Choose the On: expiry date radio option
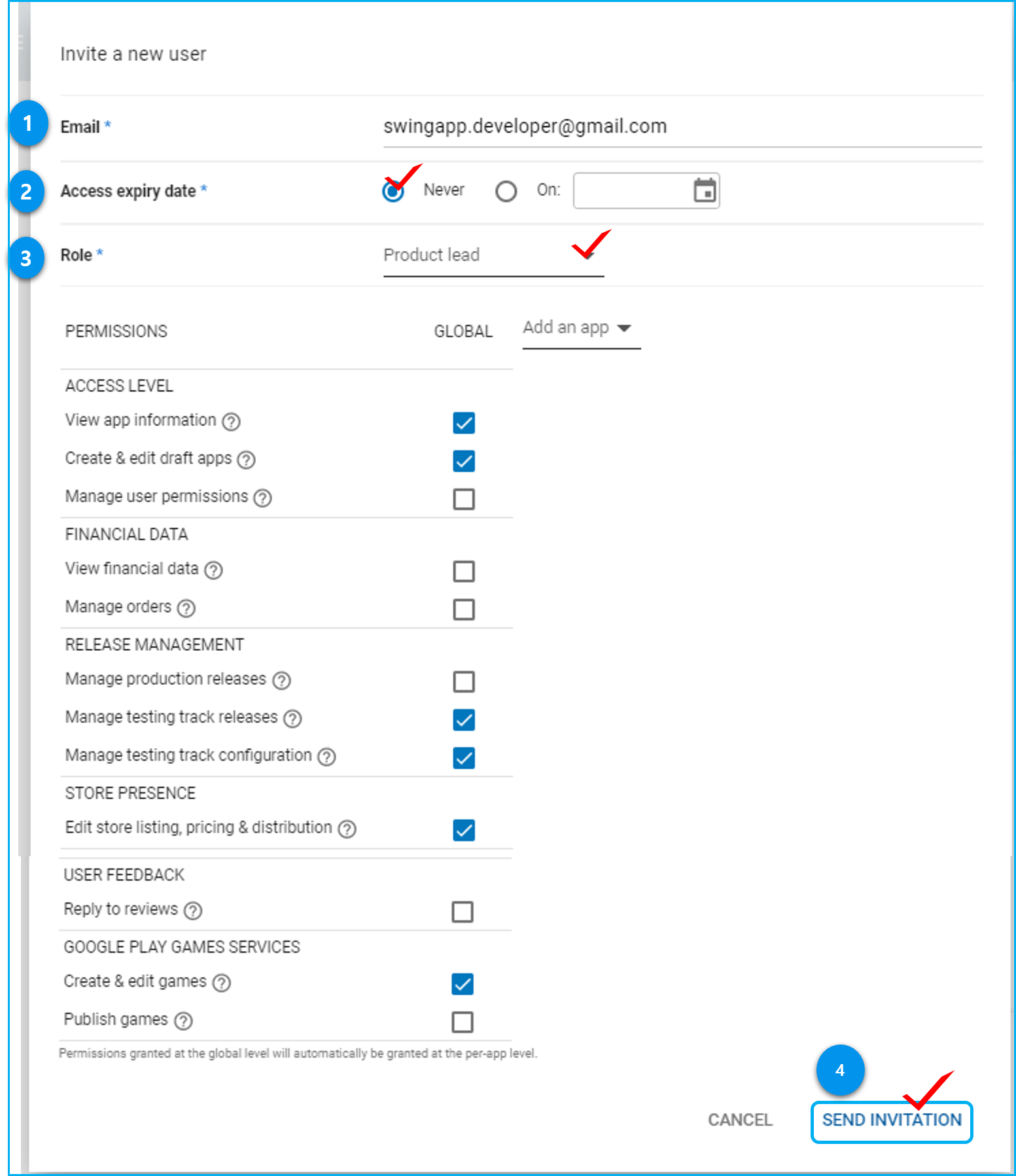1016x1176 pixels. [x=506, y=192]
